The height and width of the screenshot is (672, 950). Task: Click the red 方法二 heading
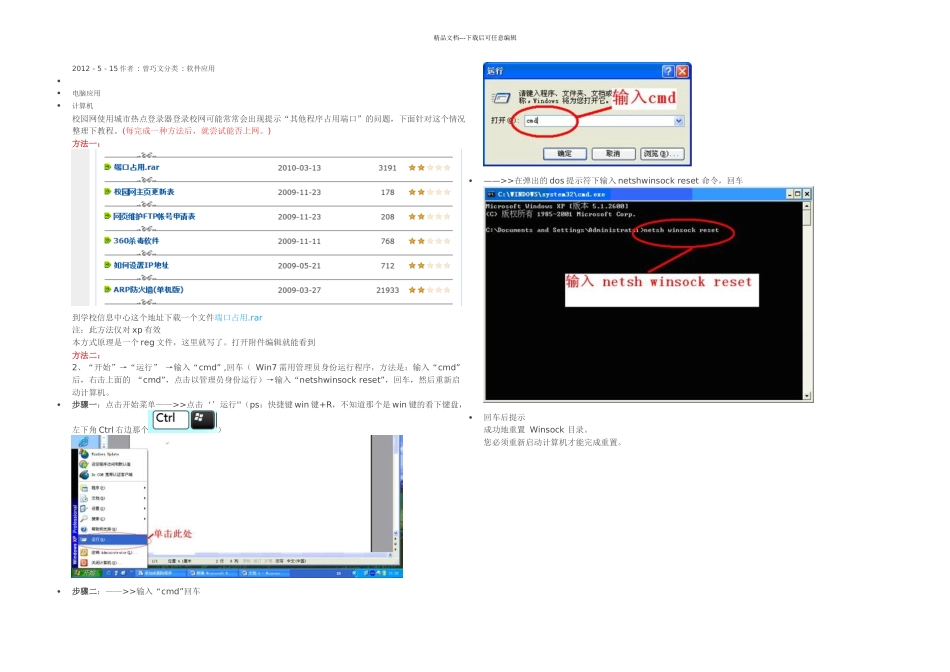[86, 356]
